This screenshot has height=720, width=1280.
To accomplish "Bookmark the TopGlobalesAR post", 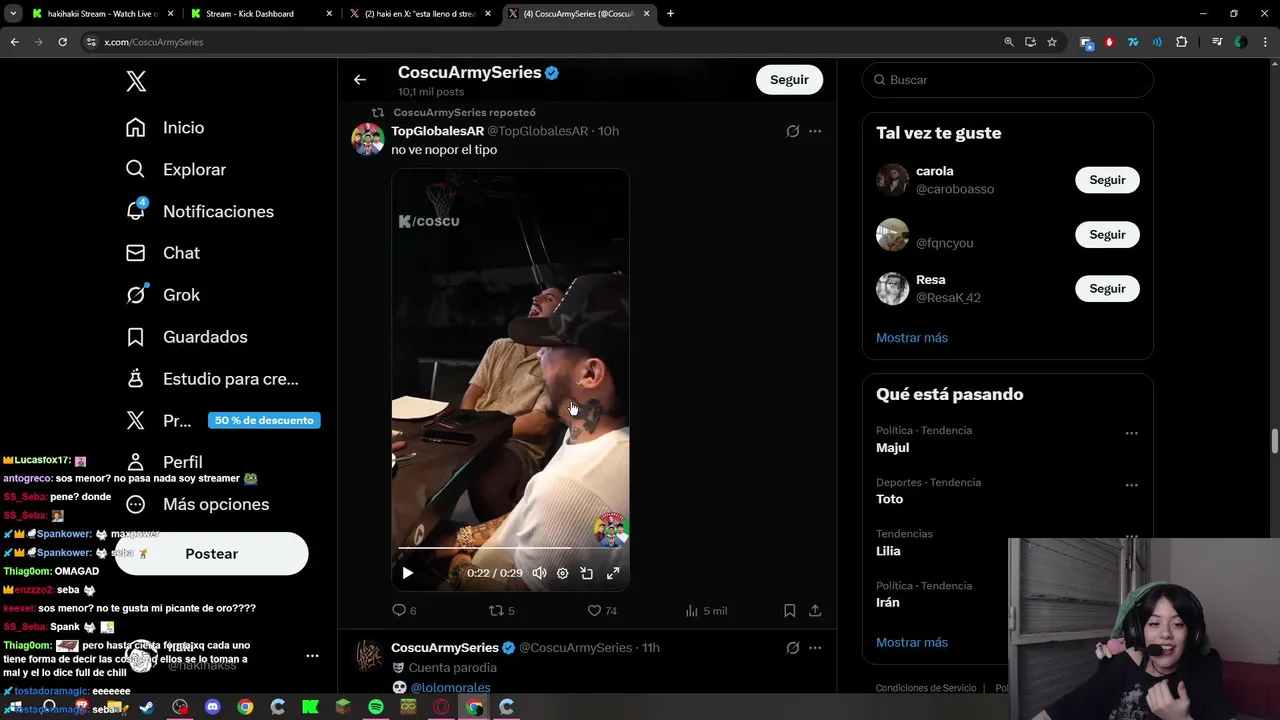I will [x=789, y=610].
